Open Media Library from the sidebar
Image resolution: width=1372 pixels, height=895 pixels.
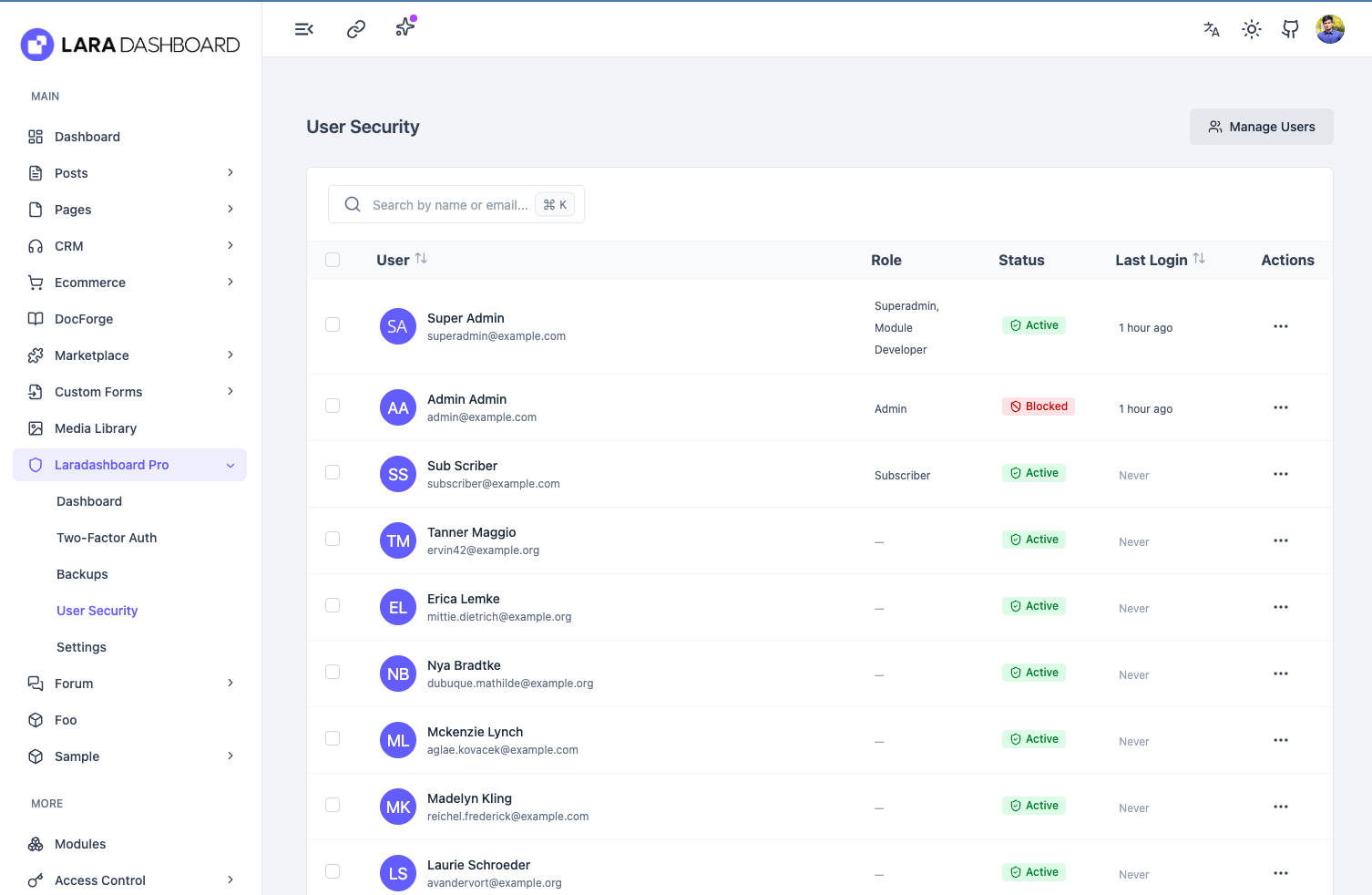click(96, 428)
